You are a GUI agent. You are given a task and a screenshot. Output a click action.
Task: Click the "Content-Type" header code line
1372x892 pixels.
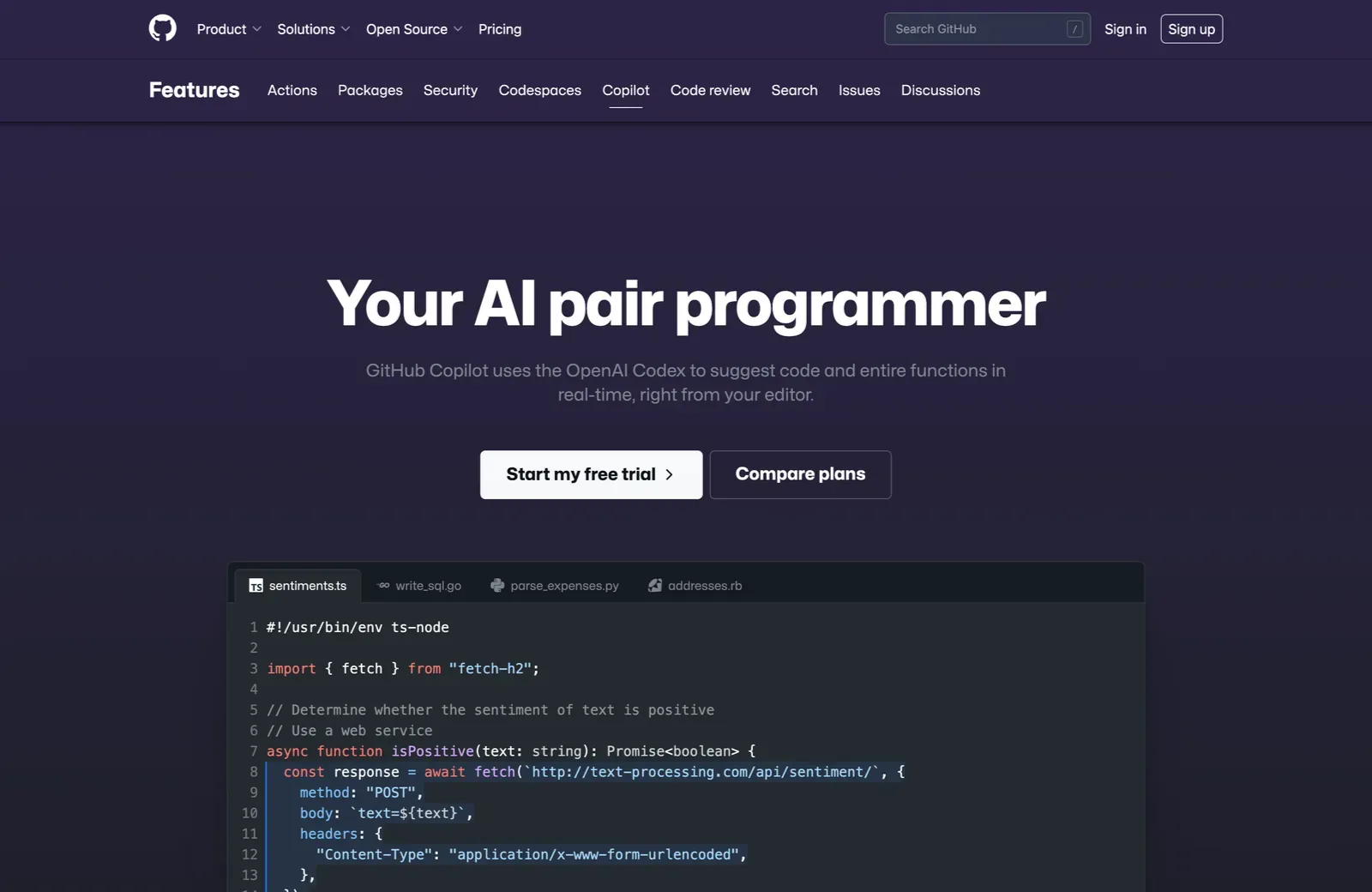(531, 854)
